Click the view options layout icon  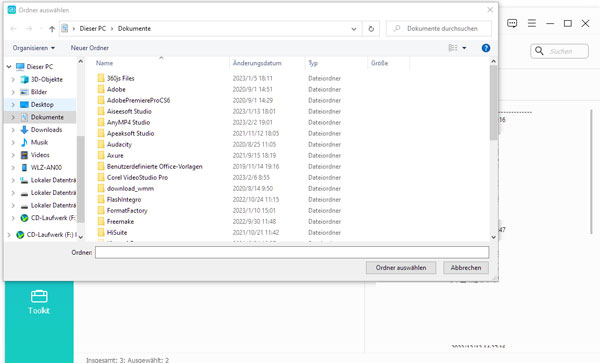pos(453,48)
